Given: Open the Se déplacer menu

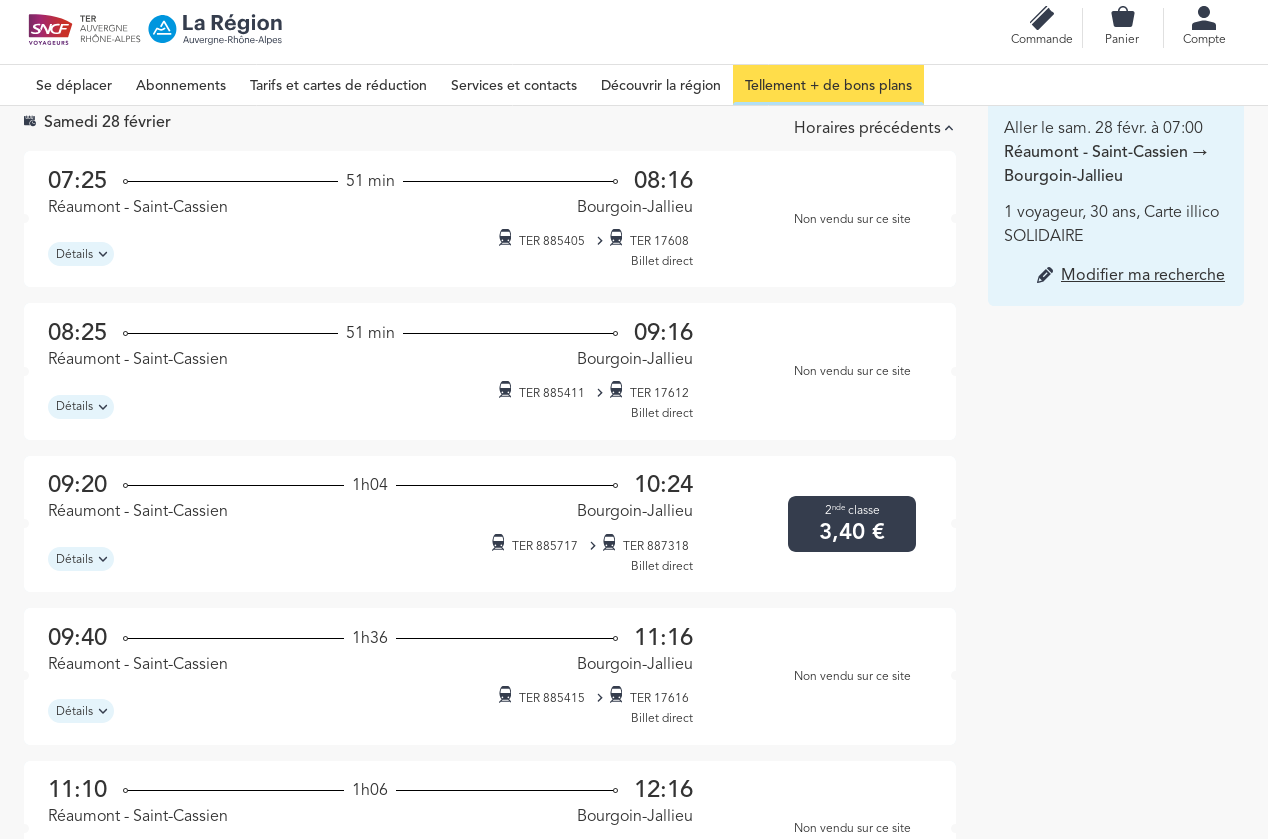Looking at the screenshot, I should 74,86.
